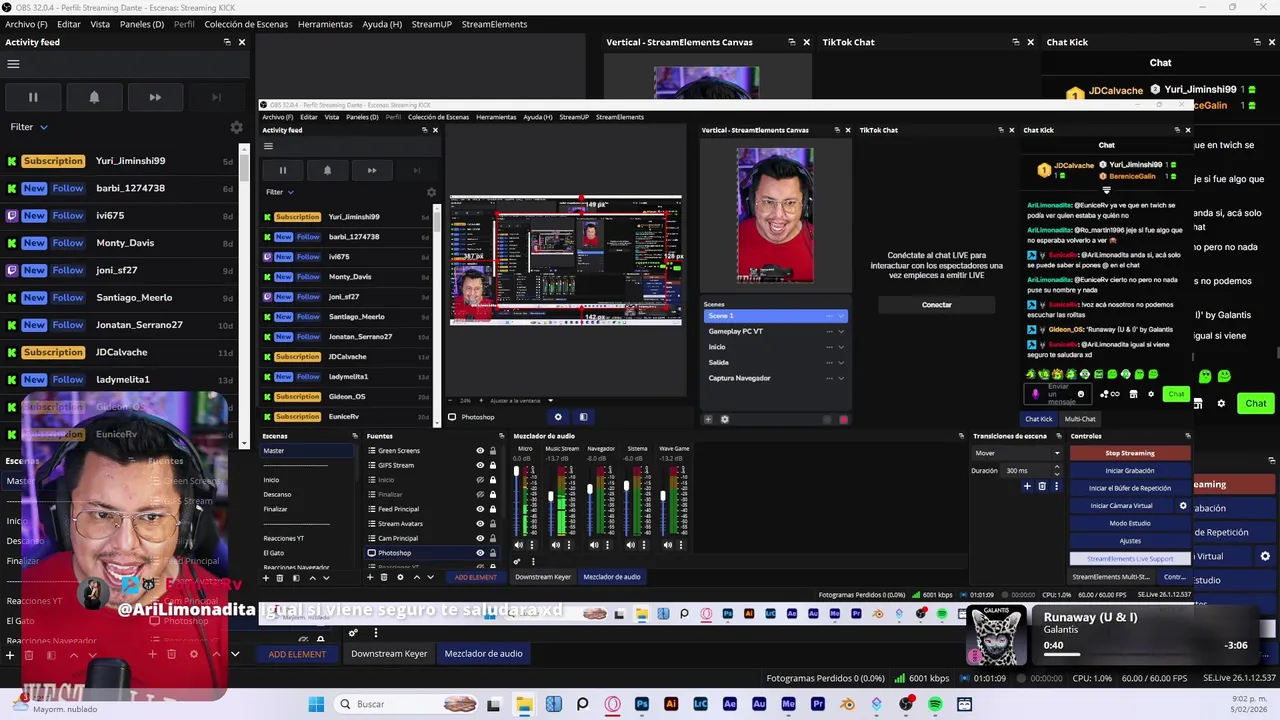Open Photoshop from the bottom-most Windows taskbar

[642, 704]
